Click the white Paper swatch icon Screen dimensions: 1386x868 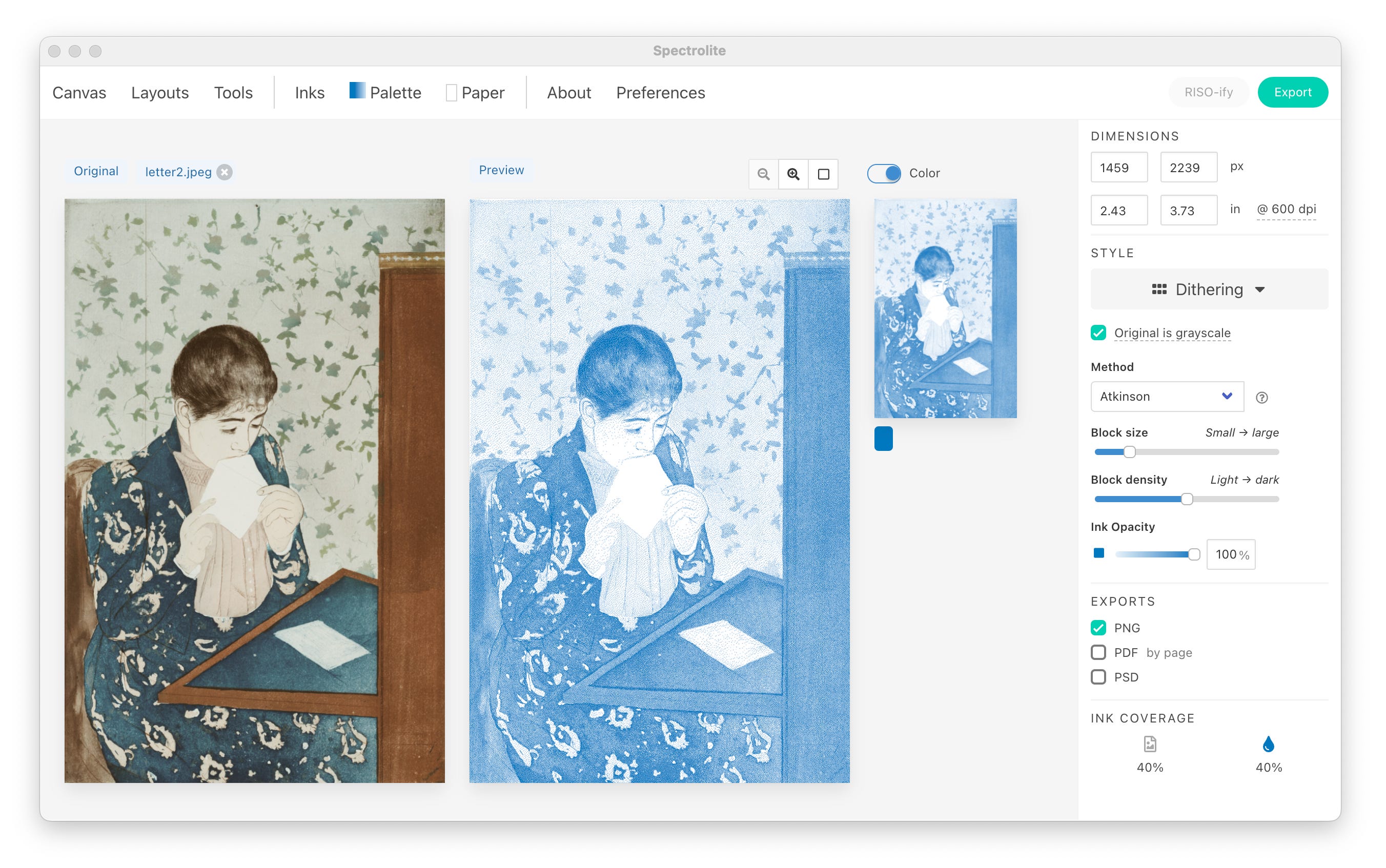[x=451, y=92]
